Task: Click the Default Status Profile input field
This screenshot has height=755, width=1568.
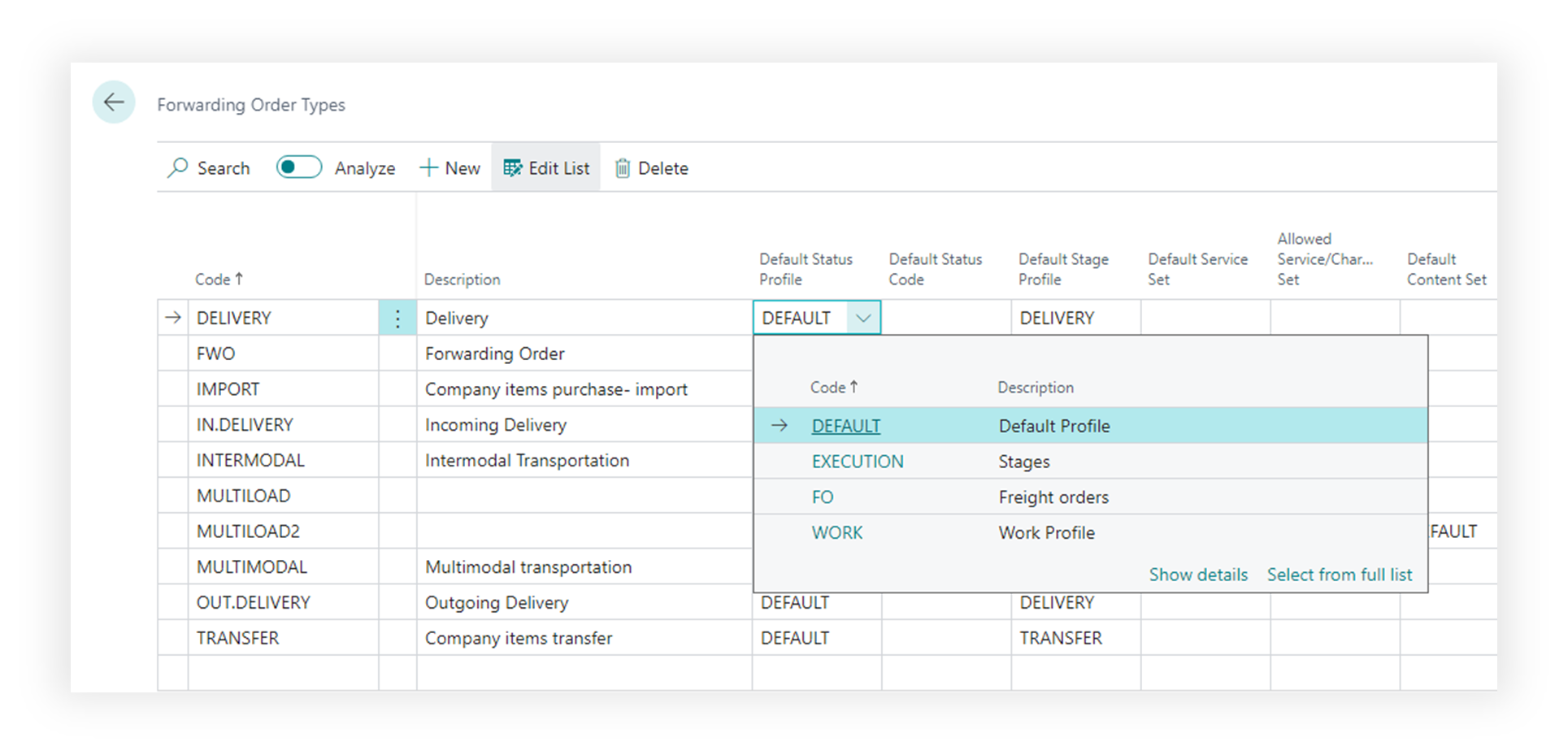Action: click(800, 319)
